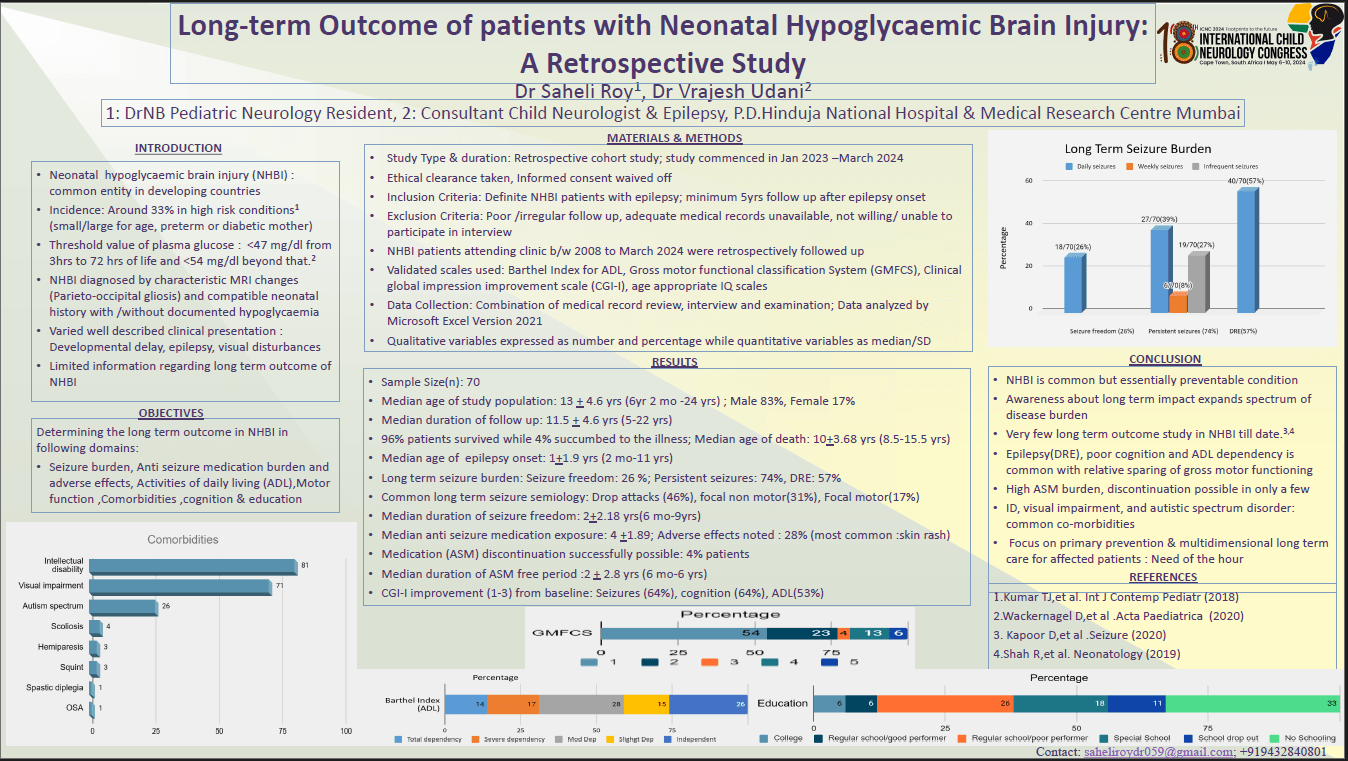1348x761 pixels.
Task: Click the grey bar labeled 19/70(27%)
Action: pos(1197,283)
